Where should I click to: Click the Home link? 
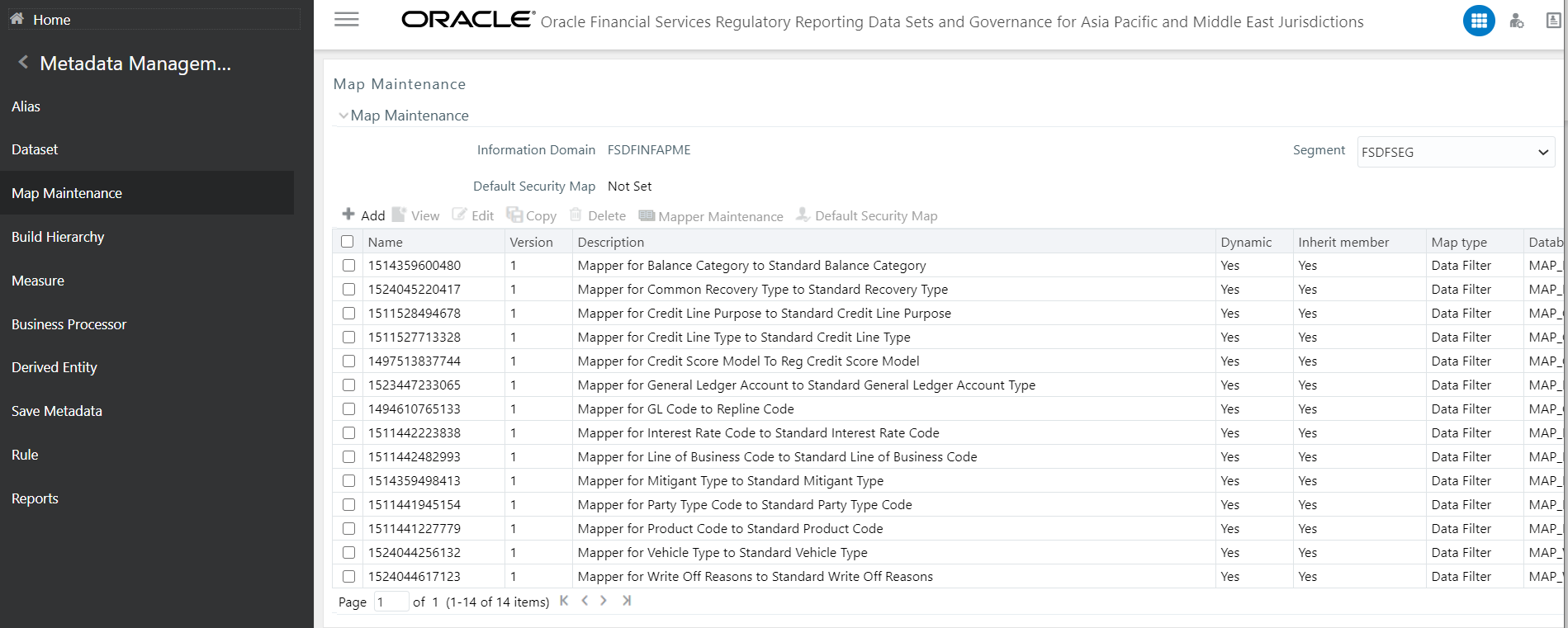click(x=51, y=20)
